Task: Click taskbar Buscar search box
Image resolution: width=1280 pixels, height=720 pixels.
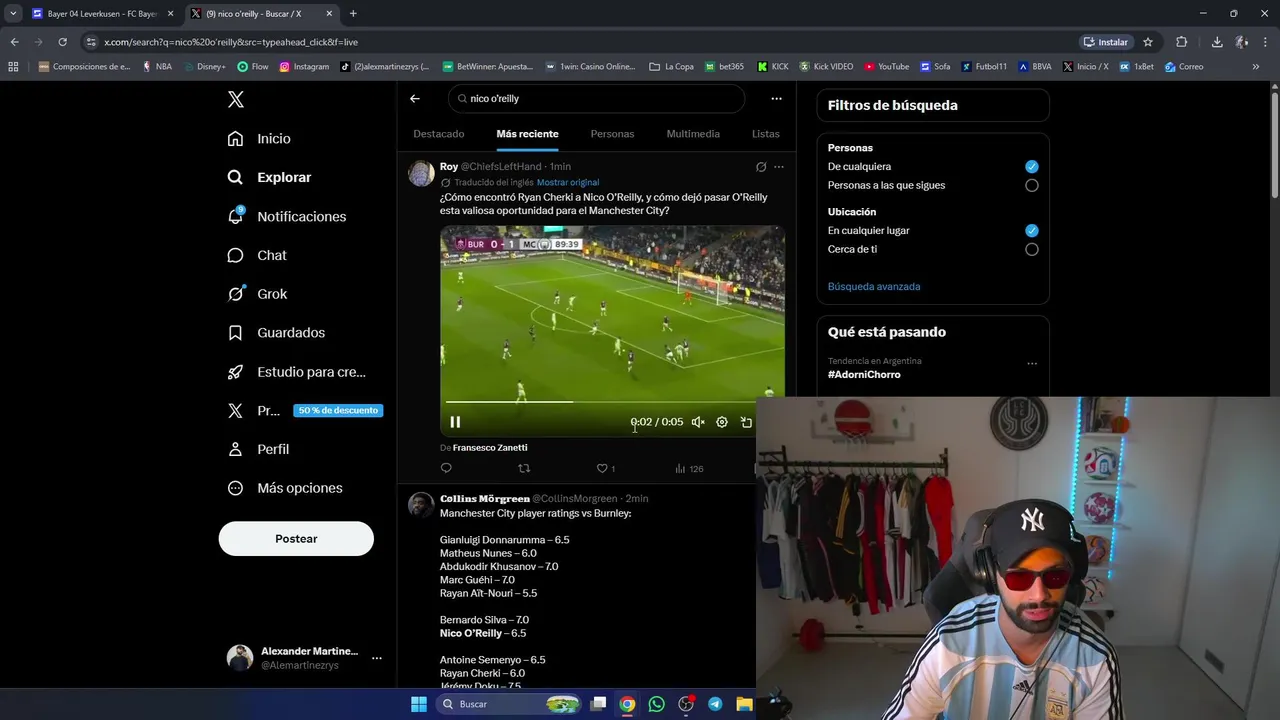Action: [x=510, y=704]
